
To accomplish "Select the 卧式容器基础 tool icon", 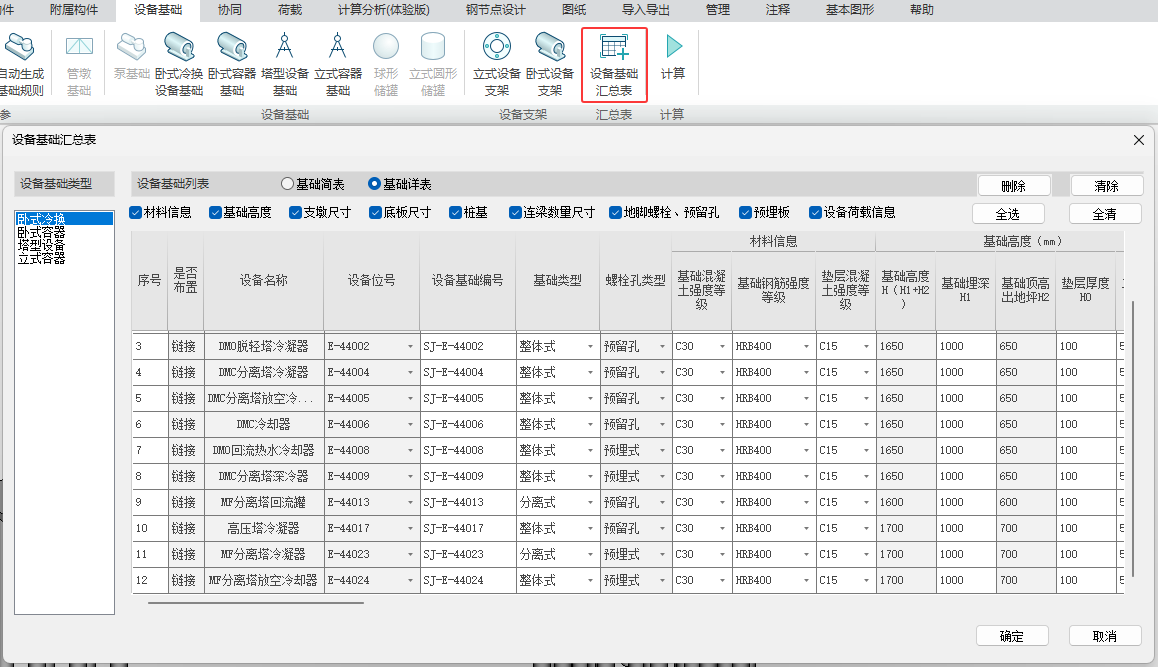I will (x=232, y=48).
